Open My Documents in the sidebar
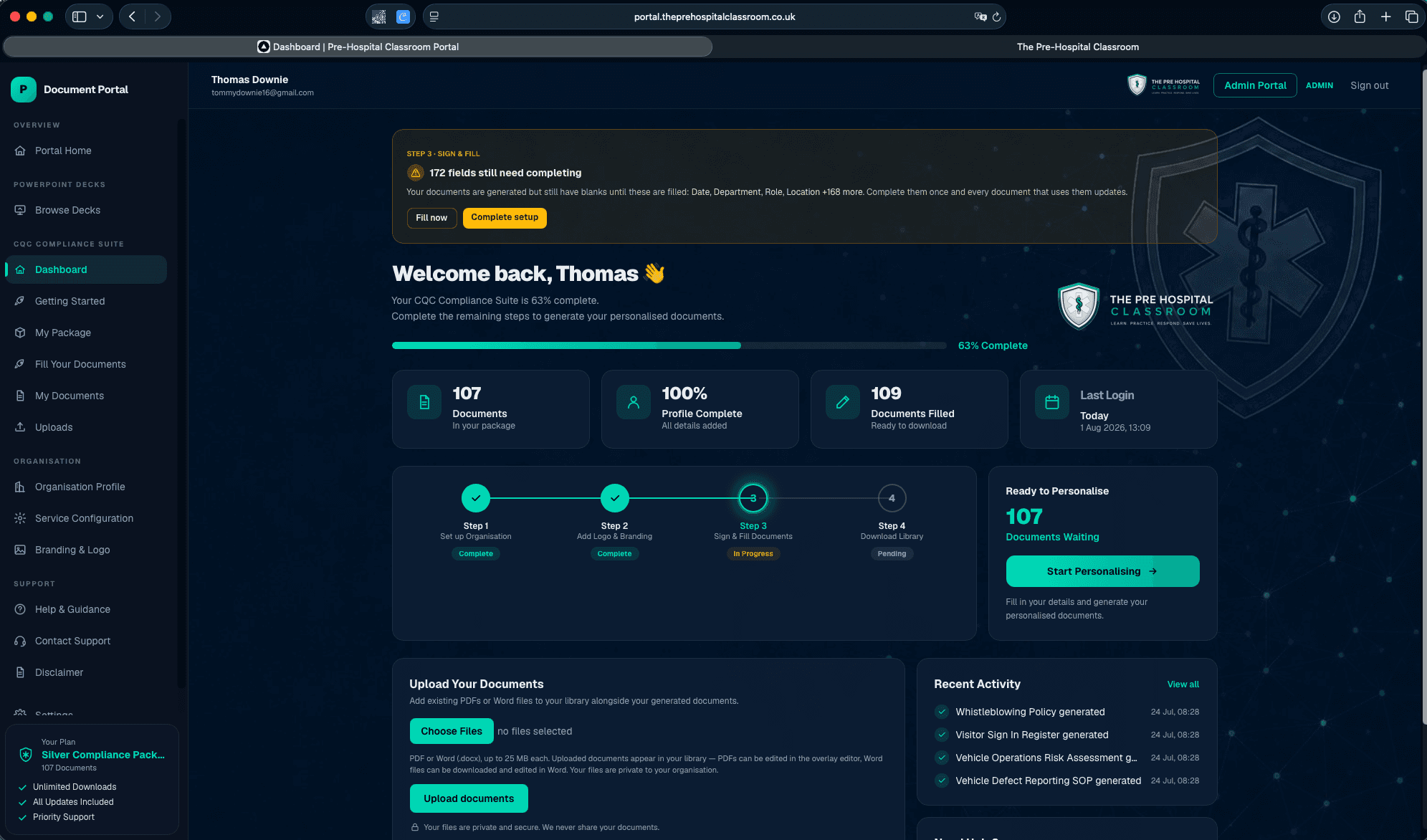Screen dimensions: 1427x840 click(x=86, y=396)
